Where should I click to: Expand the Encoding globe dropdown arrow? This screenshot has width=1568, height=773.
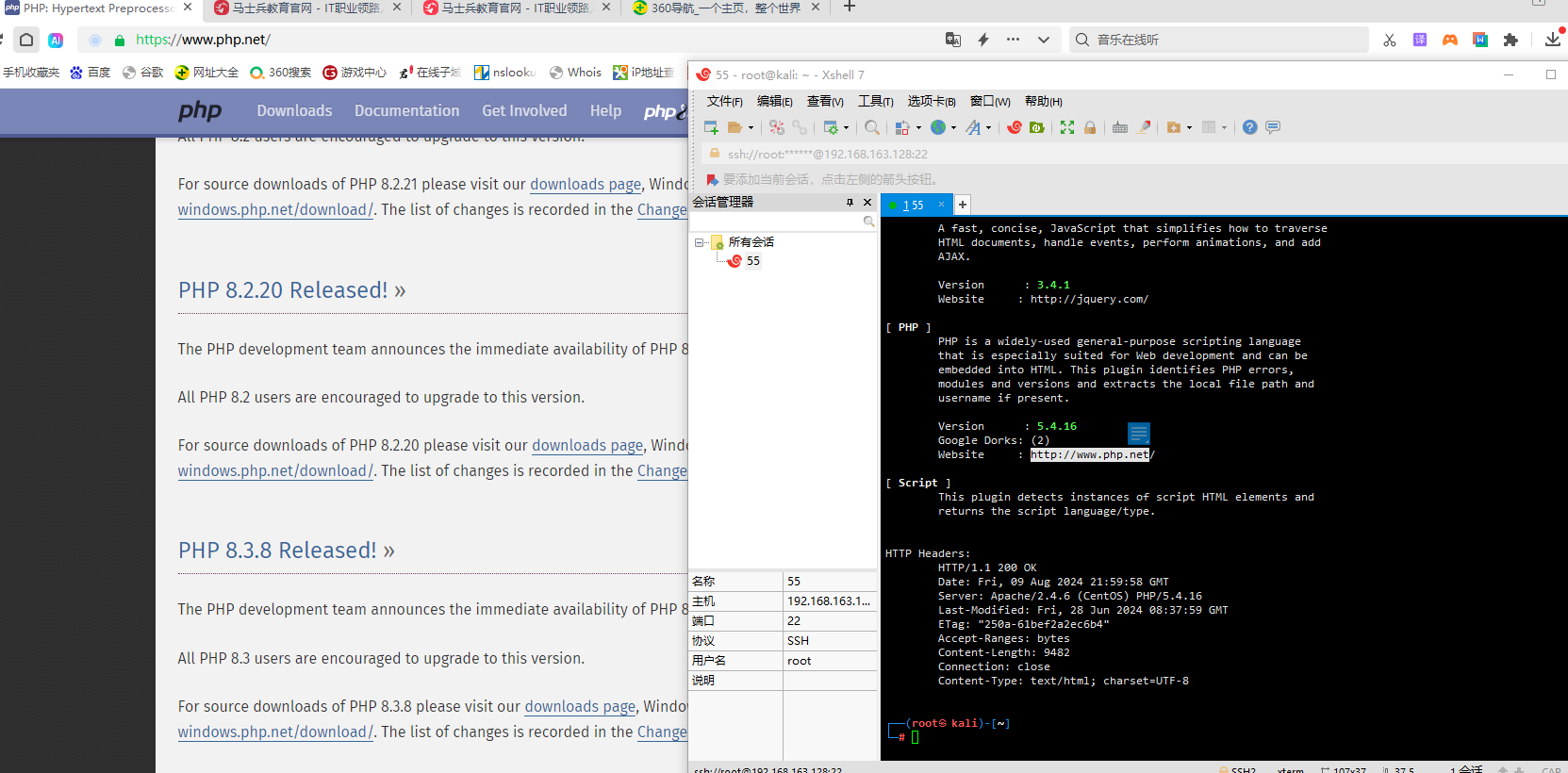pyautogui.click(x=953, y=128)
